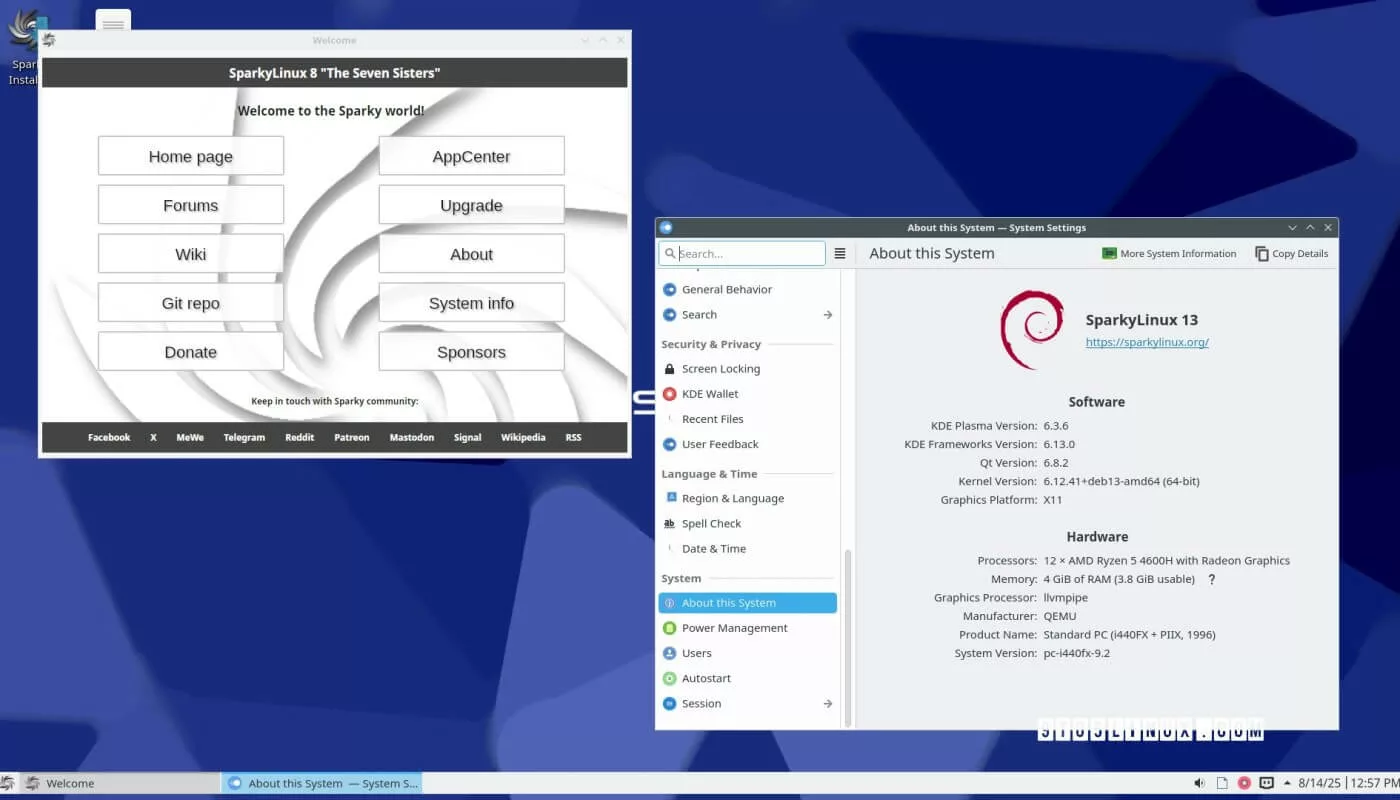Click the display monitor tray icon
The image size is (1400, 800).
1267,783
